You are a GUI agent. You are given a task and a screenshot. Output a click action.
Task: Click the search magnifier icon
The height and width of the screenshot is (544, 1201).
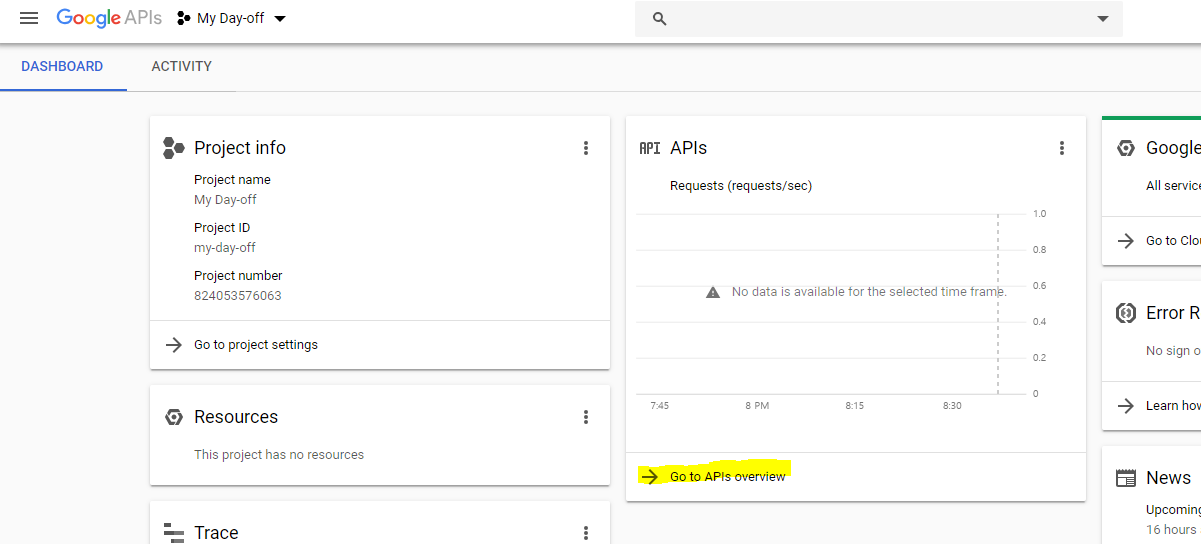coord(659,19)
